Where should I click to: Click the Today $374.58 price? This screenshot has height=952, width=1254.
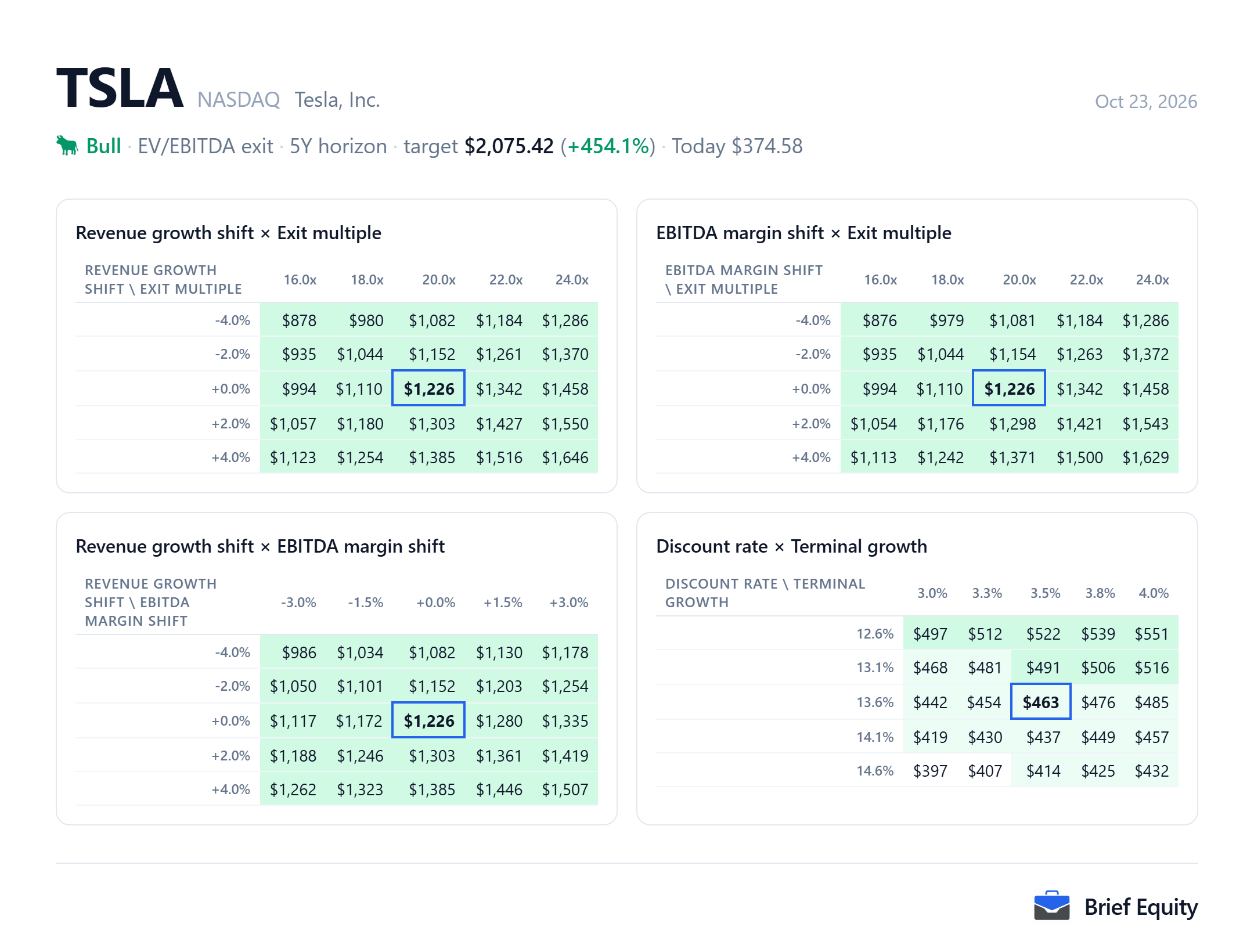737,146
